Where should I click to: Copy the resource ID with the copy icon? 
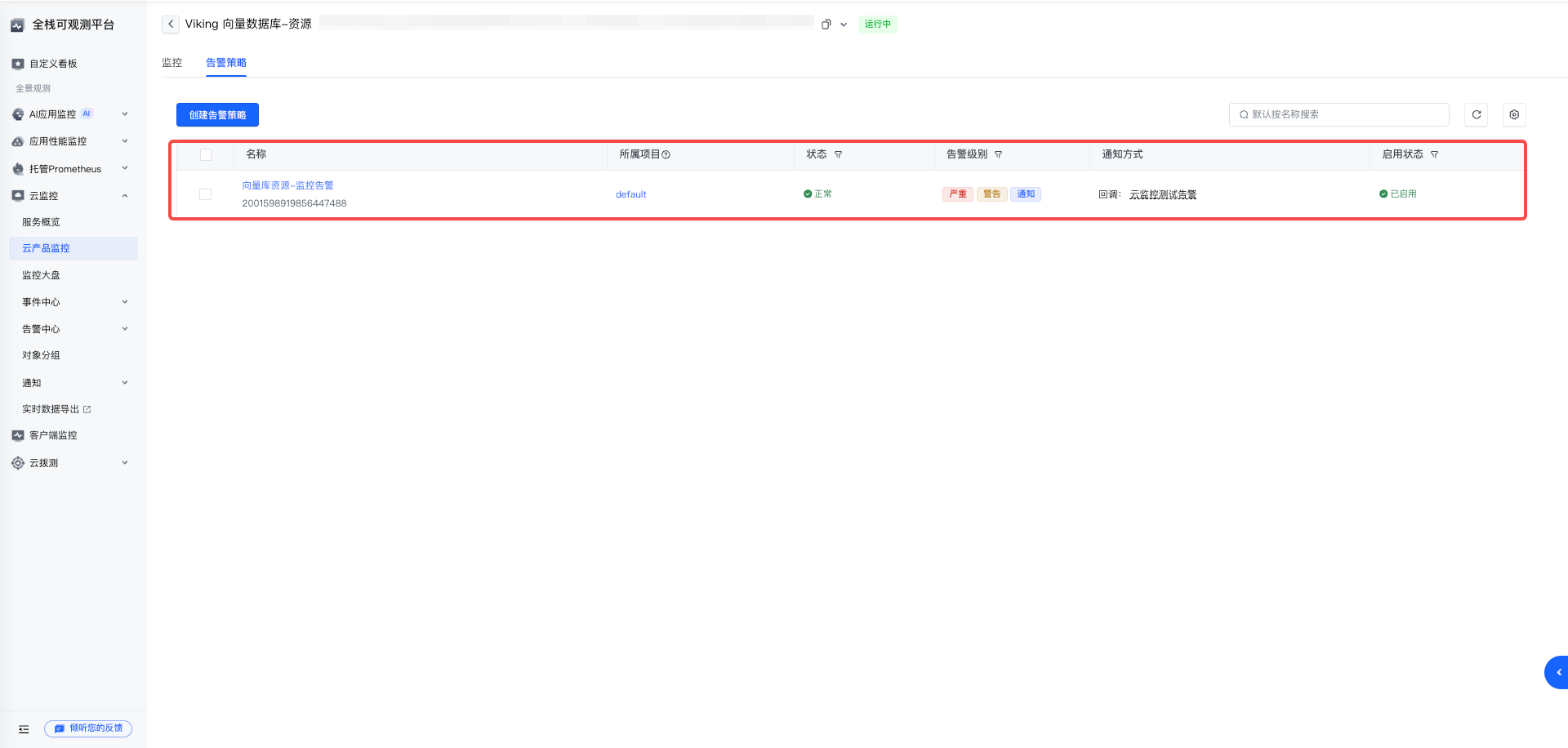pos(826,24)
